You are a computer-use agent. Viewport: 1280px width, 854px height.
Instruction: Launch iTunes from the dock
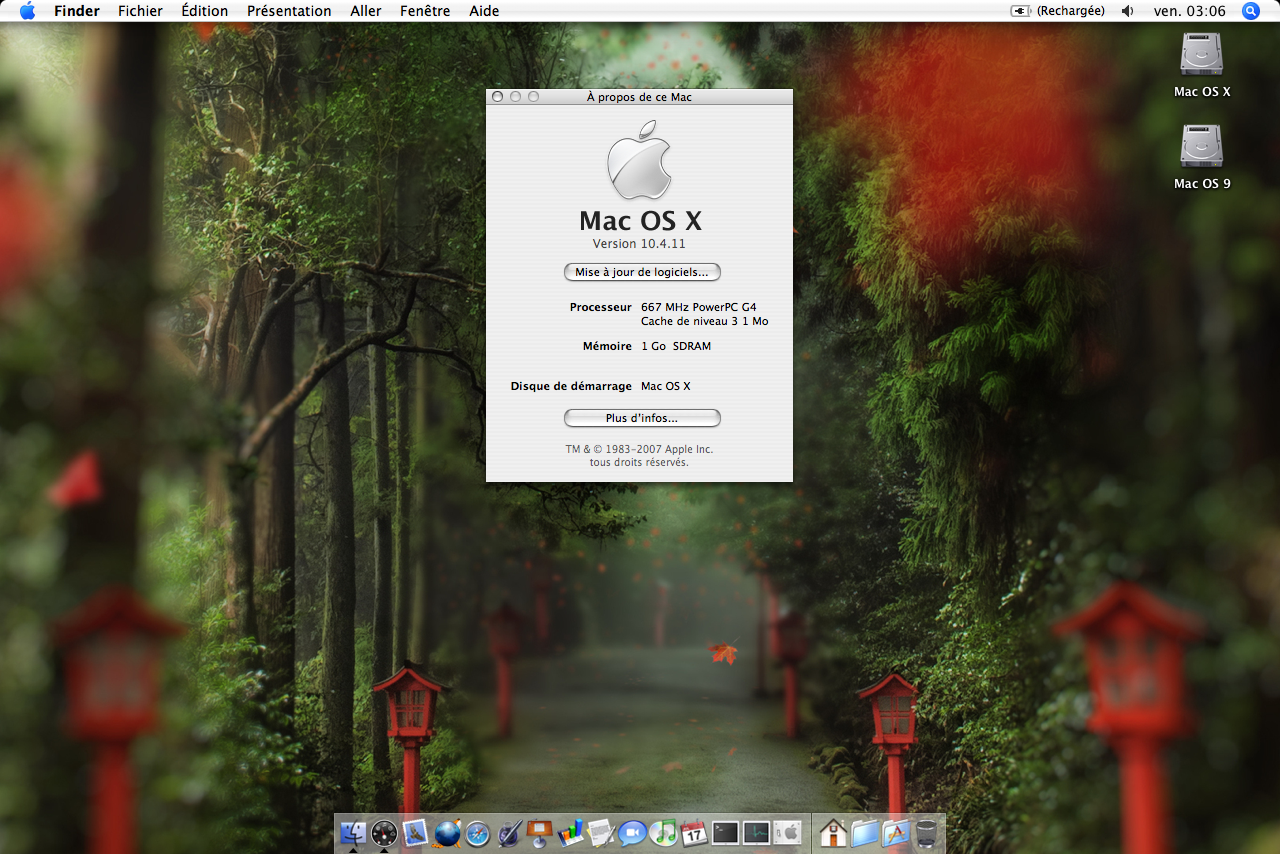663,832
